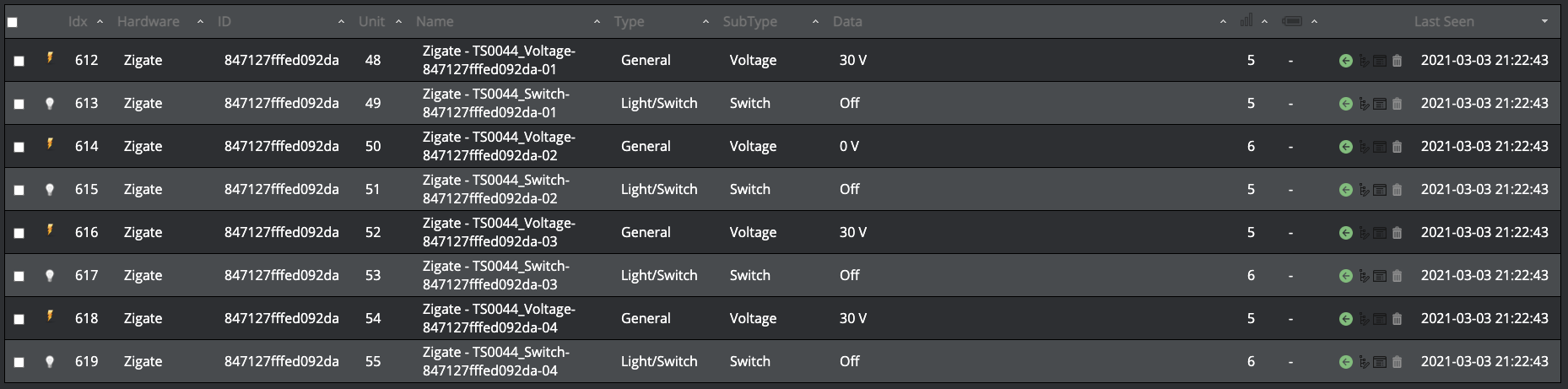Click the green arrow icon for device 618
The height and width of the screenshot is (389, 1568).
[1346, 319]
